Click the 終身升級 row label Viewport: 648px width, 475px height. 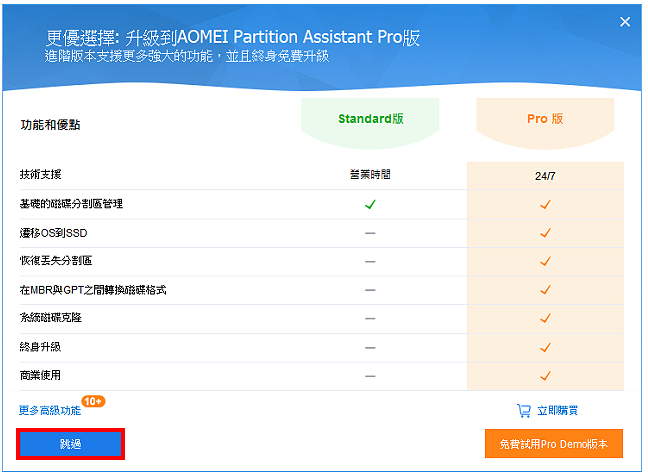[40, 347]
